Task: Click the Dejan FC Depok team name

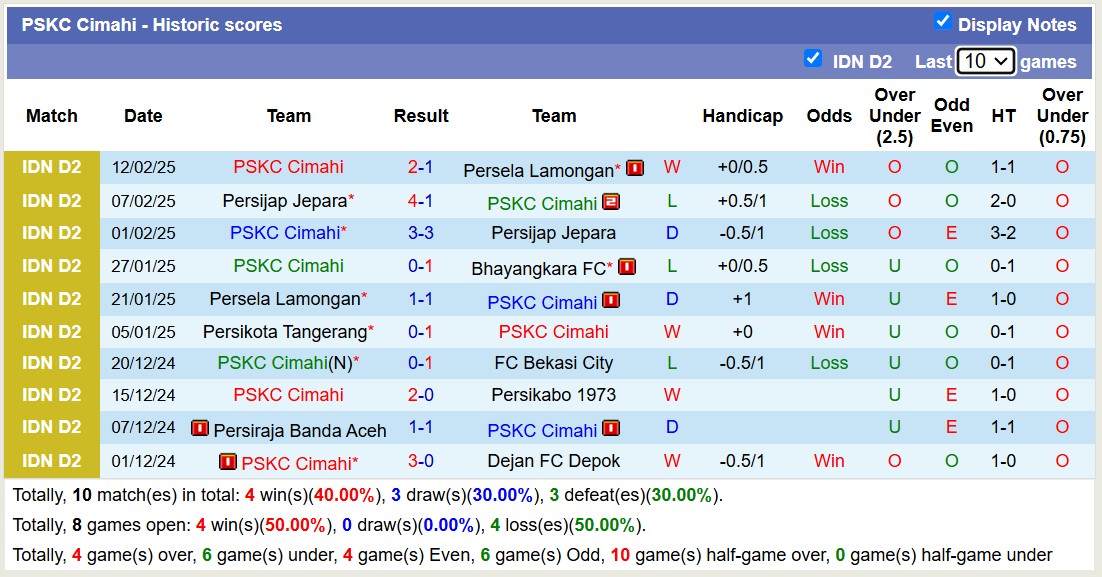Action: point(554,461)
